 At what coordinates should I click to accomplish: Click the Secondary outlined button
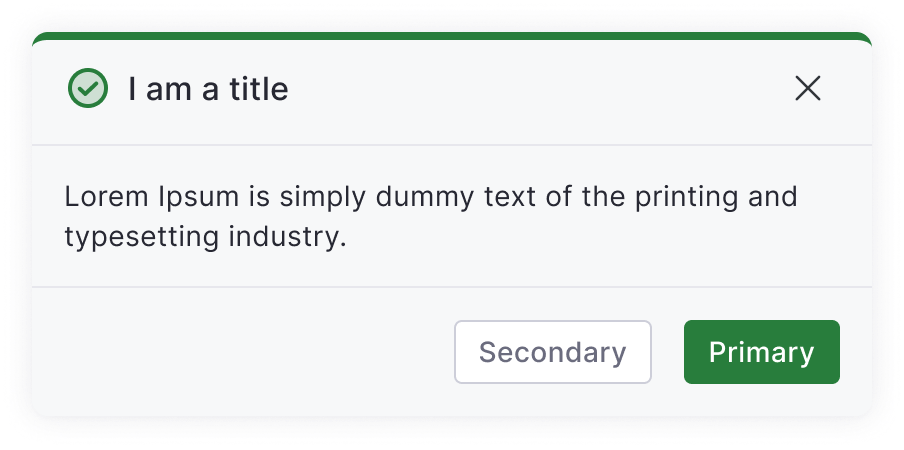(x=553, y=352)
